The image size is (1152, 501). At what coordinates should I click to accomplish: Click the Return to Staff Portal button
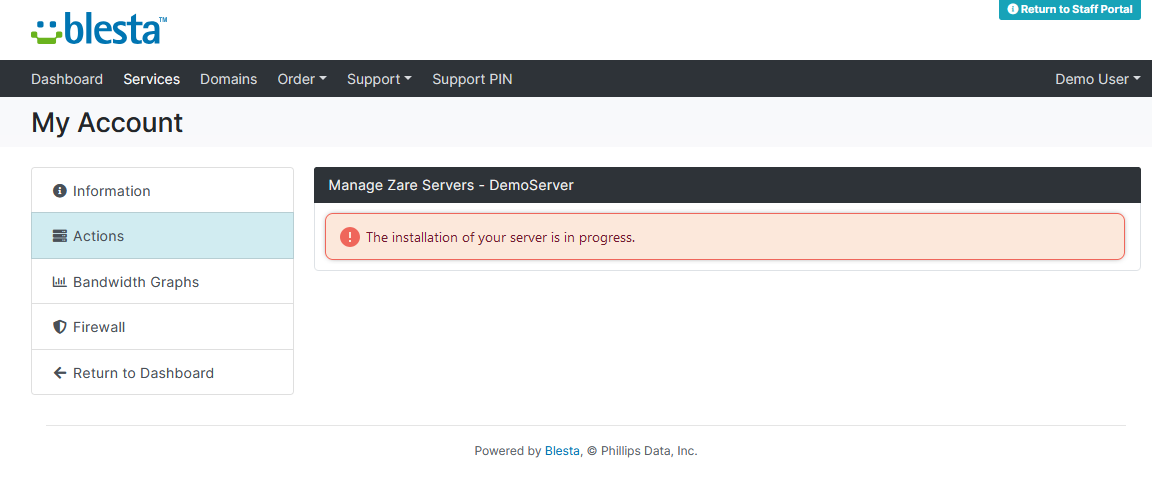(x=1070, y=10)
